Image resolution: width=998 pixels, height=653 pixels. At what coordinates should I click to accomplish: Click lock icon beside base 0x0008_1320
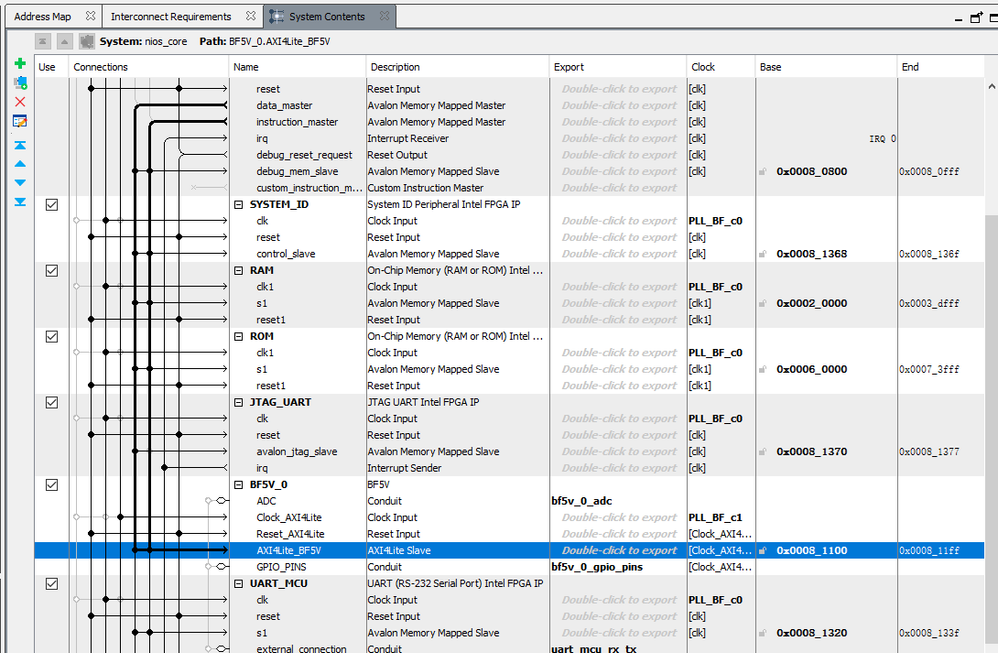[763, 633]
